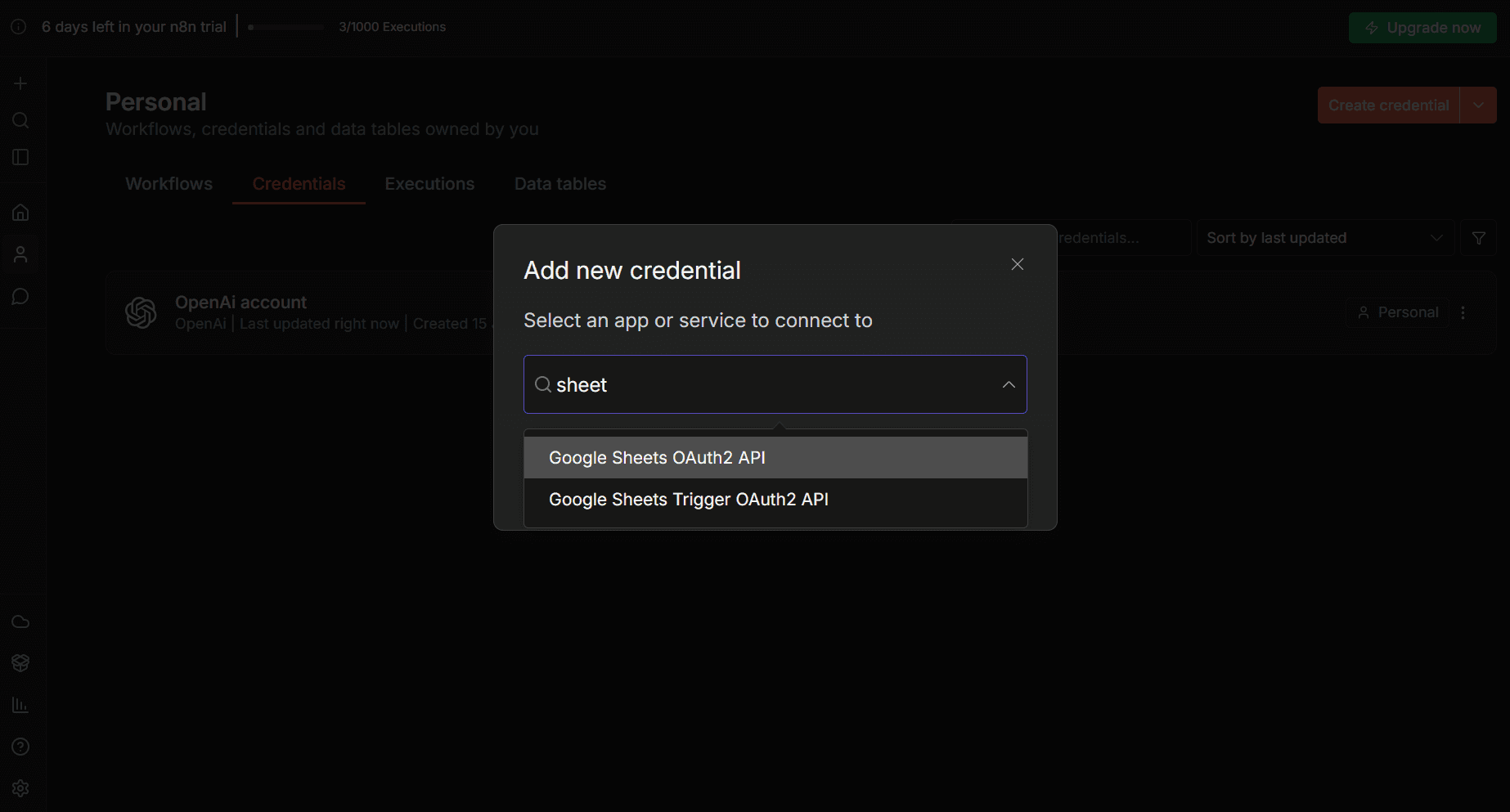Choose Google Sheets Trigger OAuth2 API option
Image resolution: width=1510 pixels, height=812 pixels.
[775, 500]
